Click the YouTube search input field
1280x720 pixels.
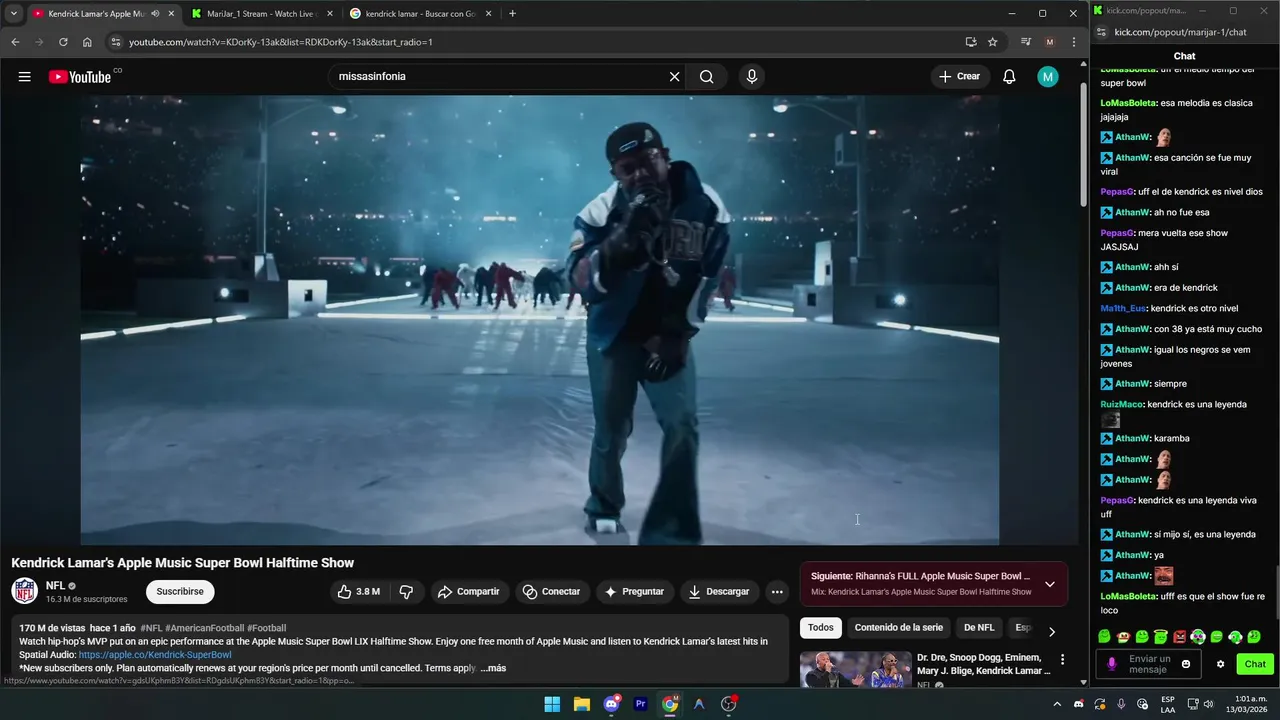(500, 77)
